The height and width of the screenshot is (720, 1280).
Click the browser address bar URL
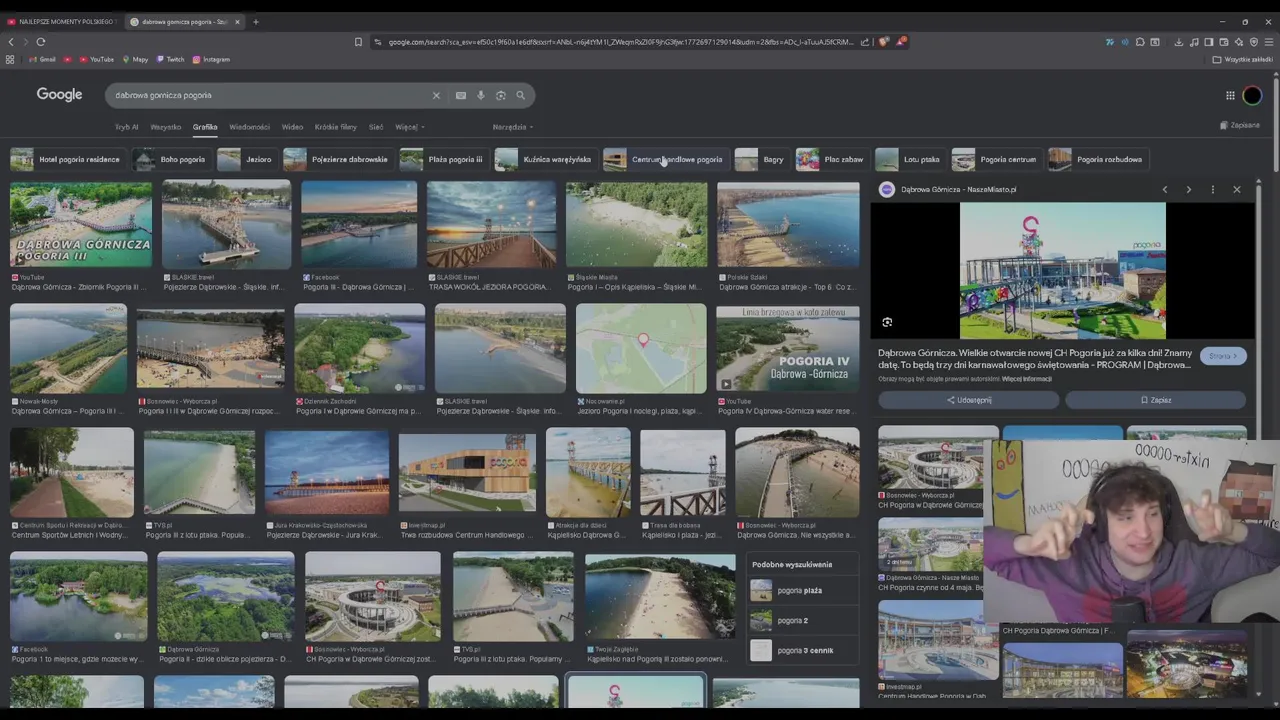coord(620,42)
